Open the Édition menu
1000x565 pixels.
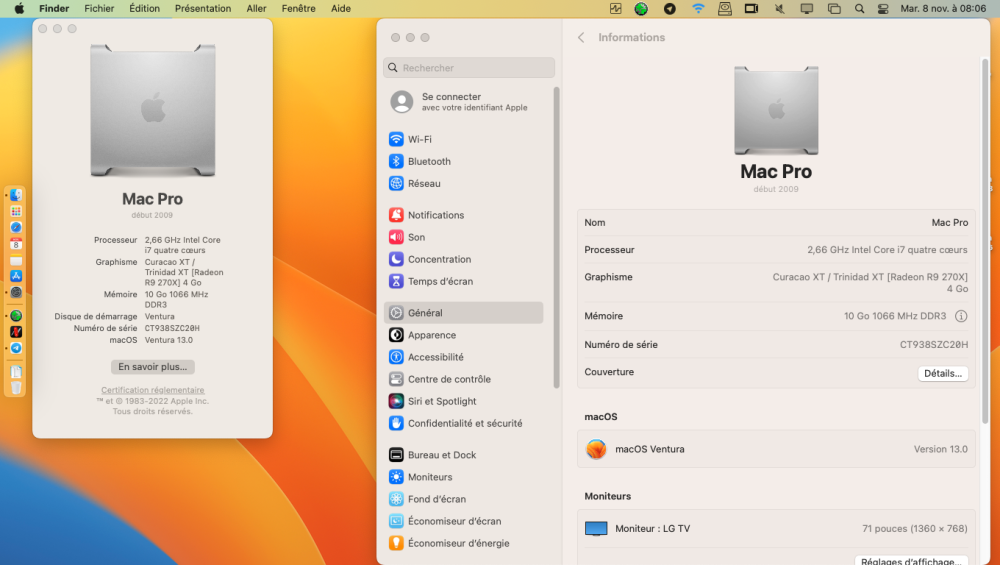pos(145,8)
